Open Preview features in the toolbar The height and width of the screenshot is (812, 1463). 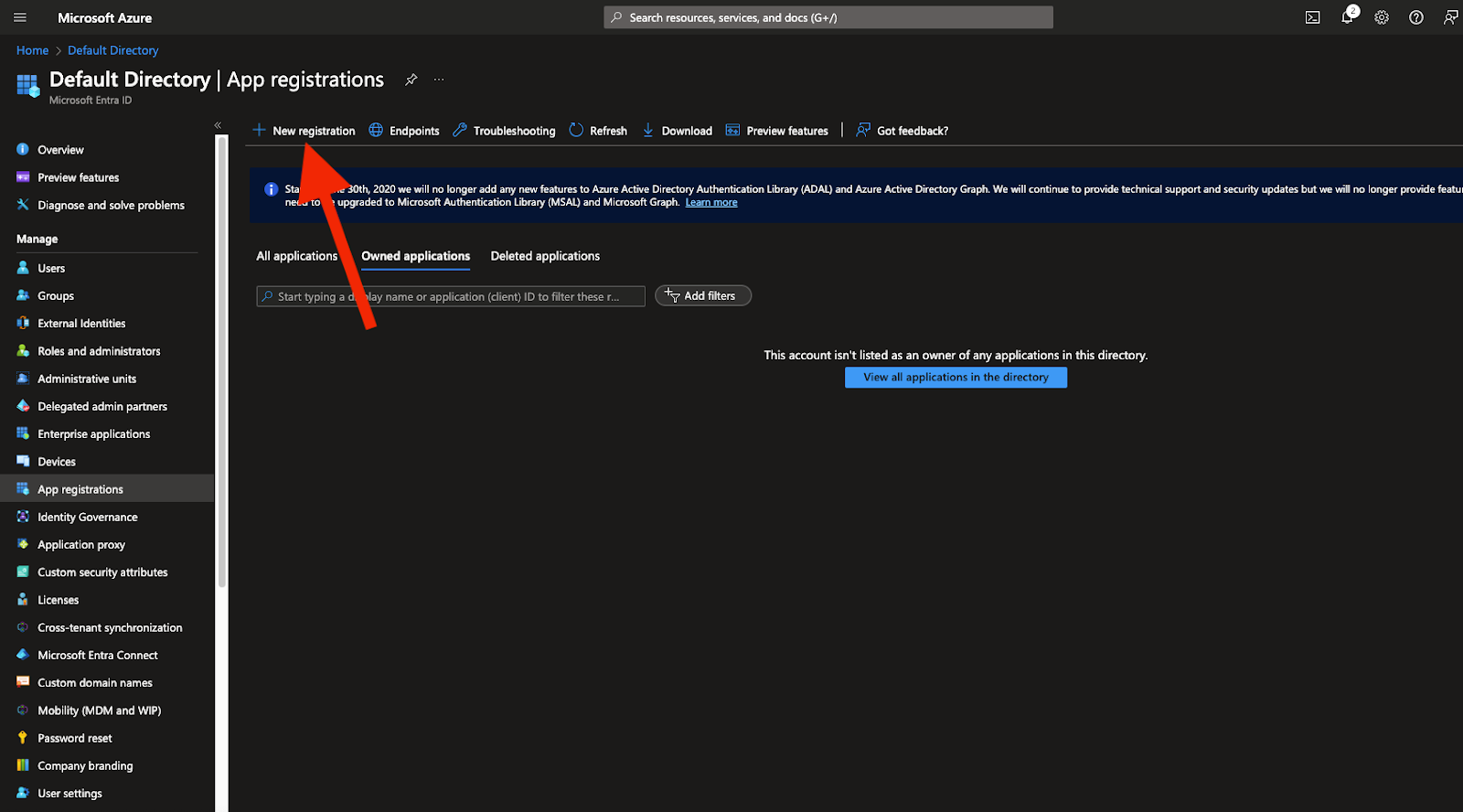(777, 131)
